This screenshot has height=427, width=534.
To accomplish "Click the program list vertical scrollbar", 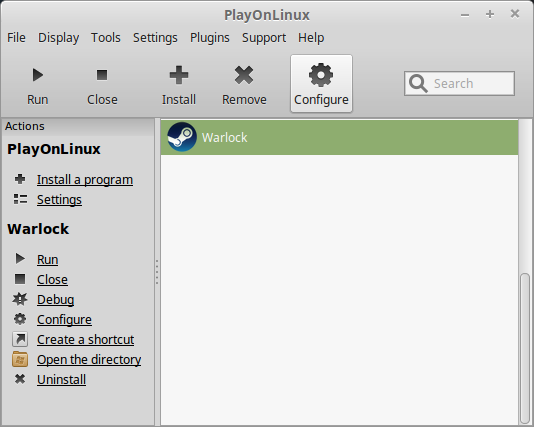I will tap(525, 349).
